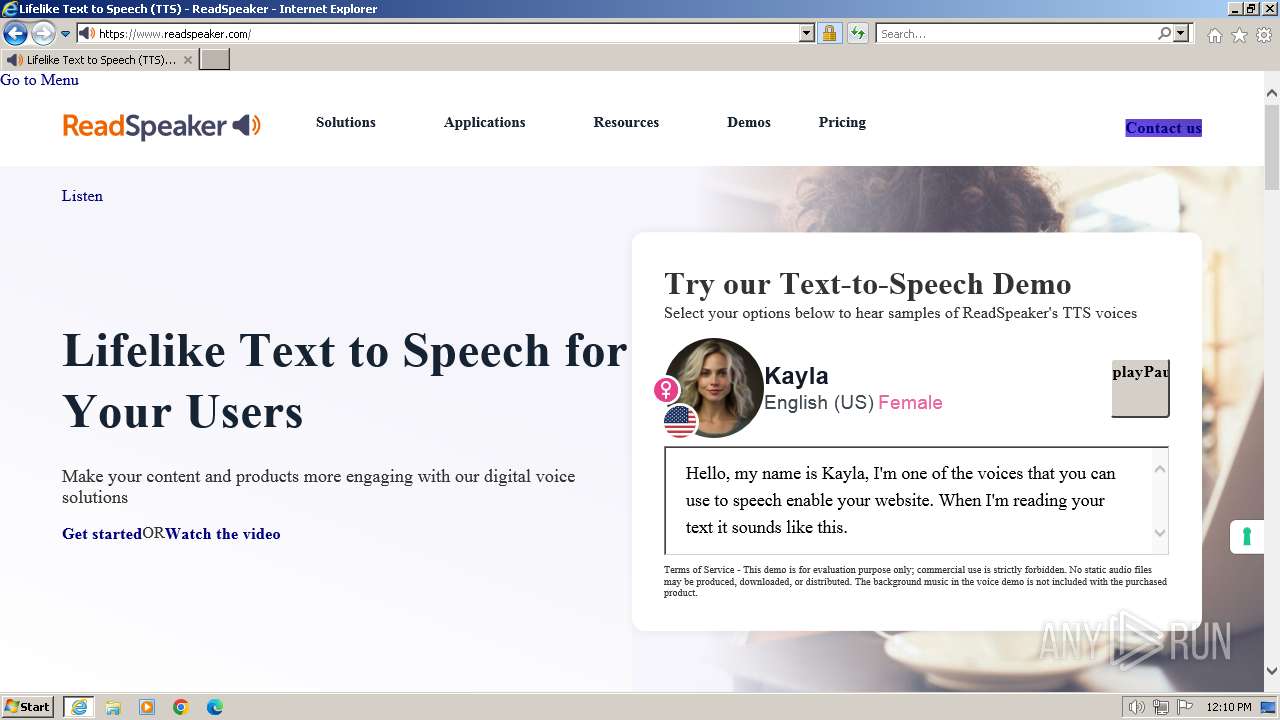
Task: Click the Get started link
Action: click(x=102, y=534)
